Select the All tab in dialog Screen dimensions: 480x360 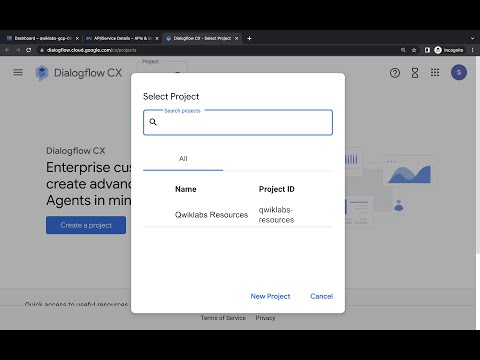click(x=183, y=159)
